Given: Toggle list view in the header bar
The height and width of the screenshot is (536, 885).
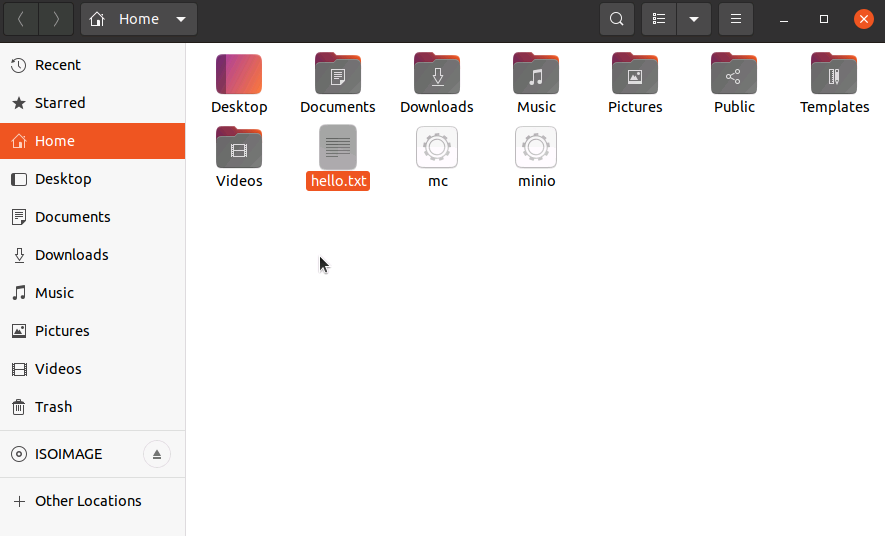Looking at the screenshot, I should [x=659, y=19].
